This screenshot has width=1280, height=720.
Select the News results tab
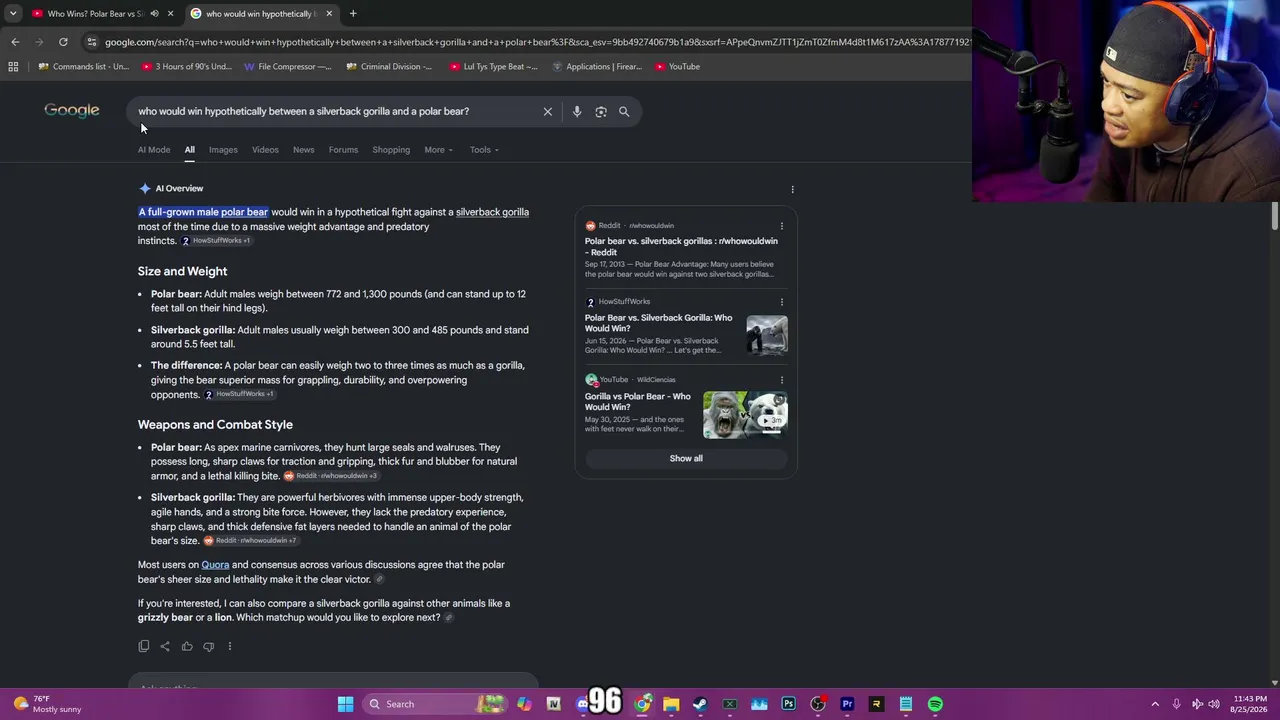coord(303,150)
